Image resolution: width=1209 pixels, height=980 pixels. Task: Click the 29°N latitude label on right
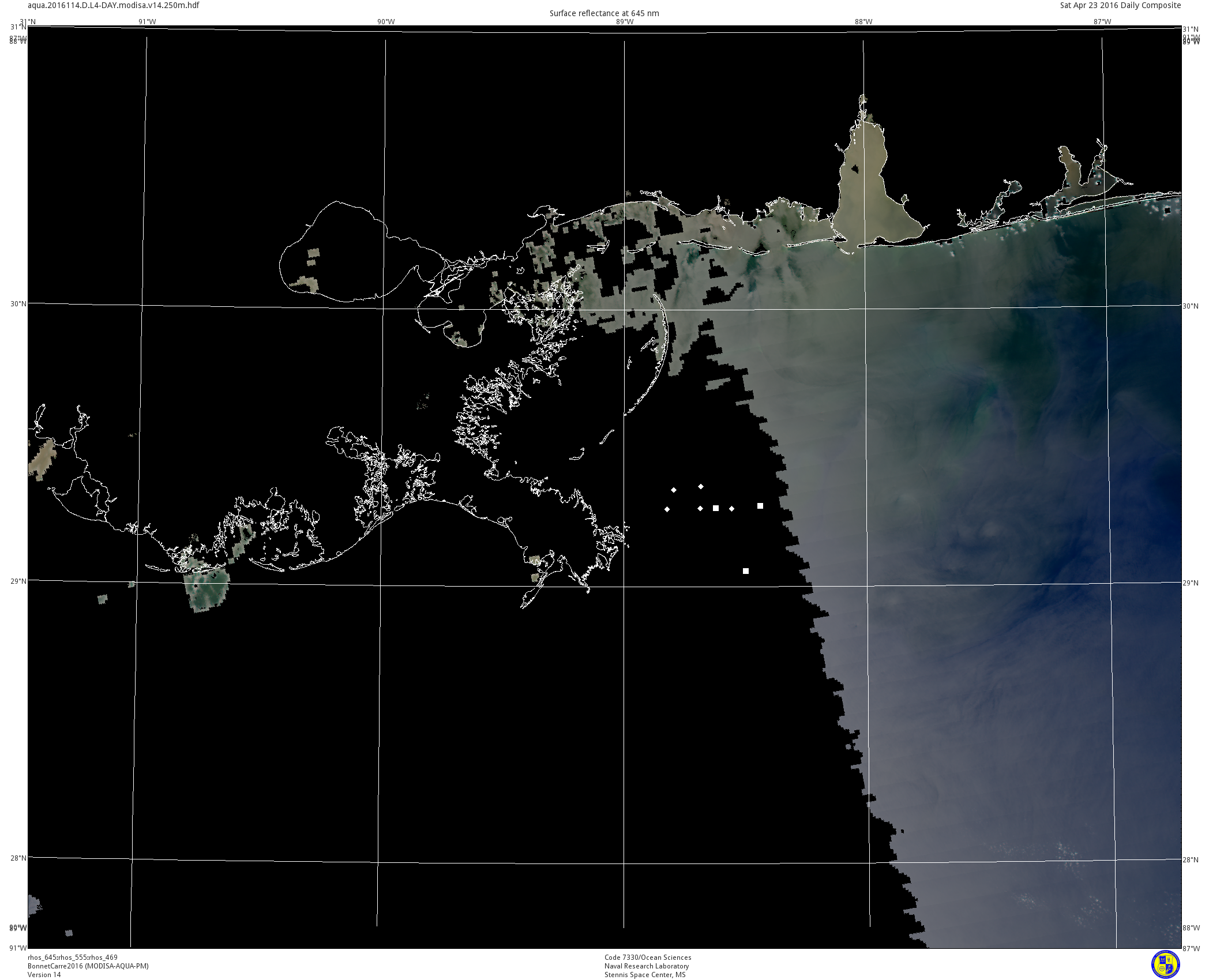tap(1191, 583)
